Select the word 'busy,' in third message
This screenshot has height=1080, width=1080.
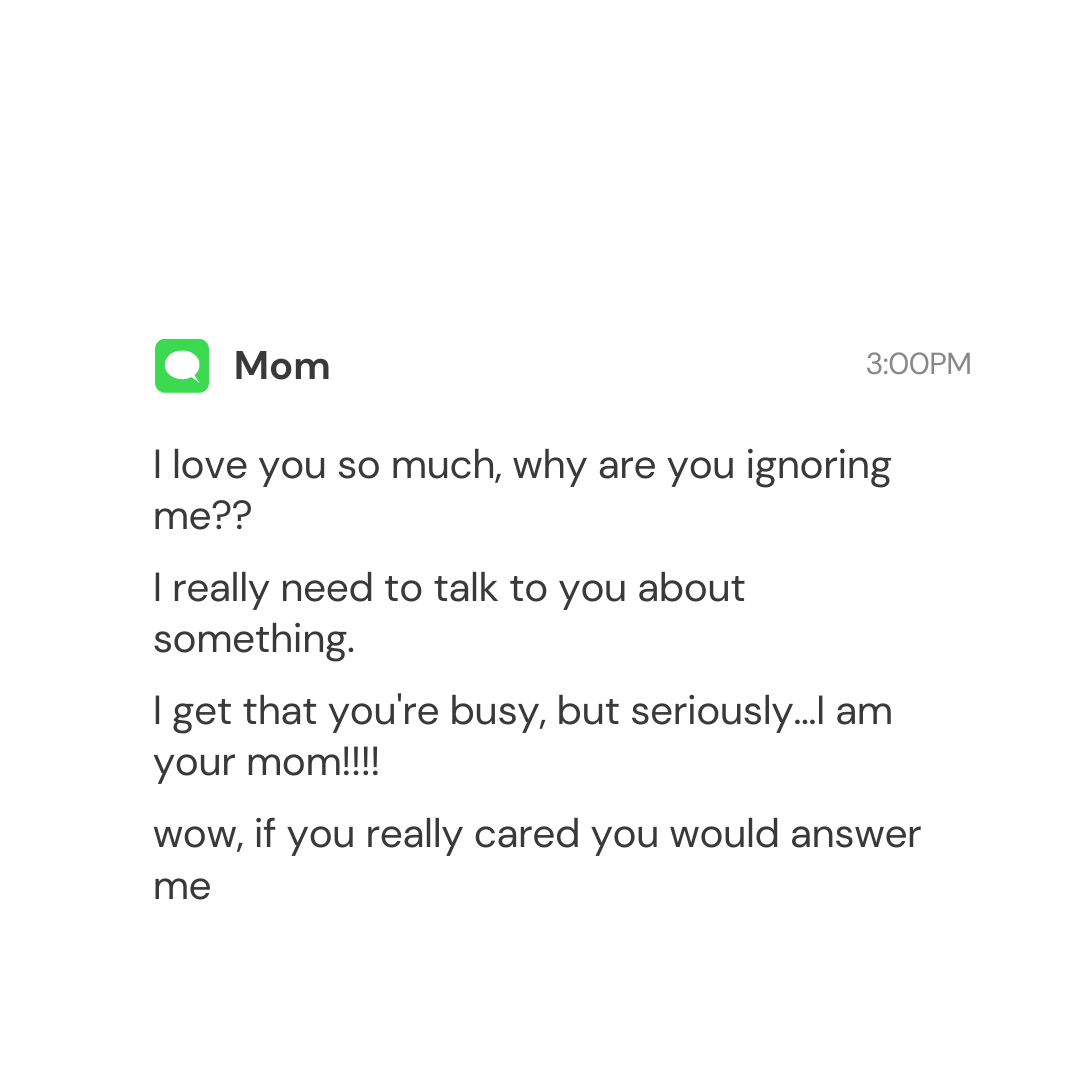499,712
